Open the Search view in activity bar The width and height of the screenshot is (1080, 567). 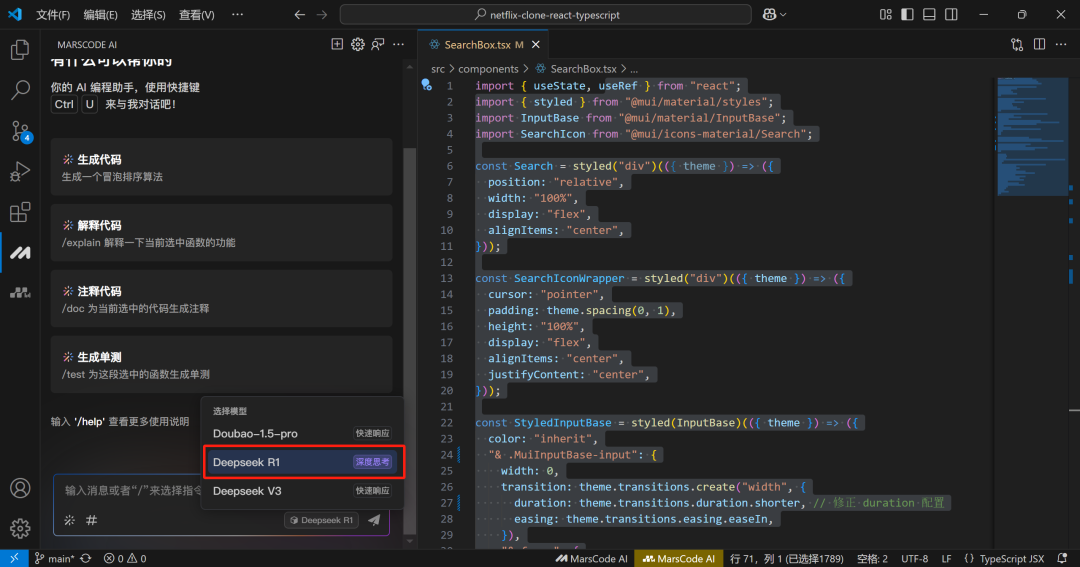point(19,90)
